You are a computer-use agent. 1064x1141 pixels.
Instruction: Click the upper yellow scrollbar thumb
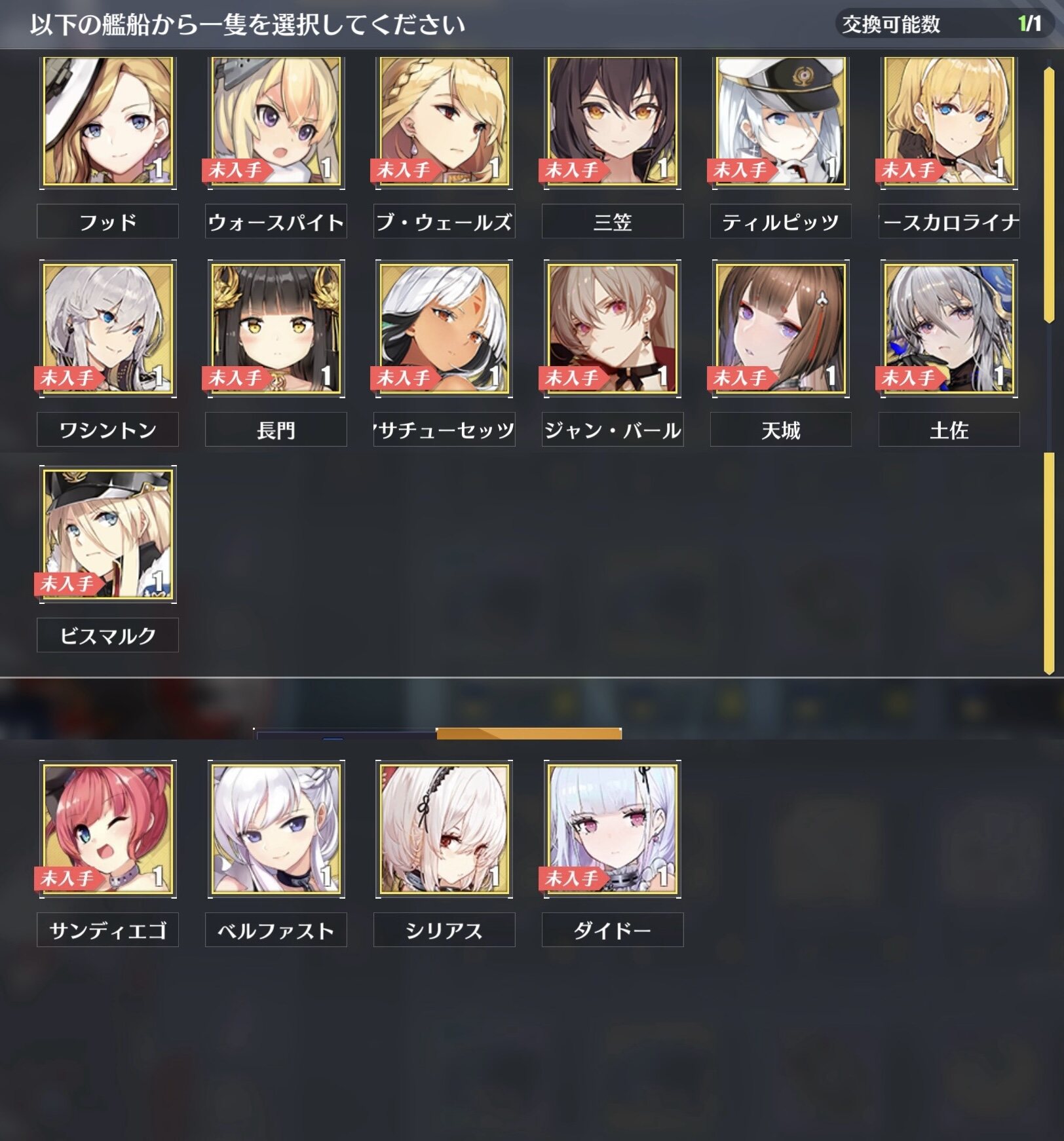pos(1049,194)
